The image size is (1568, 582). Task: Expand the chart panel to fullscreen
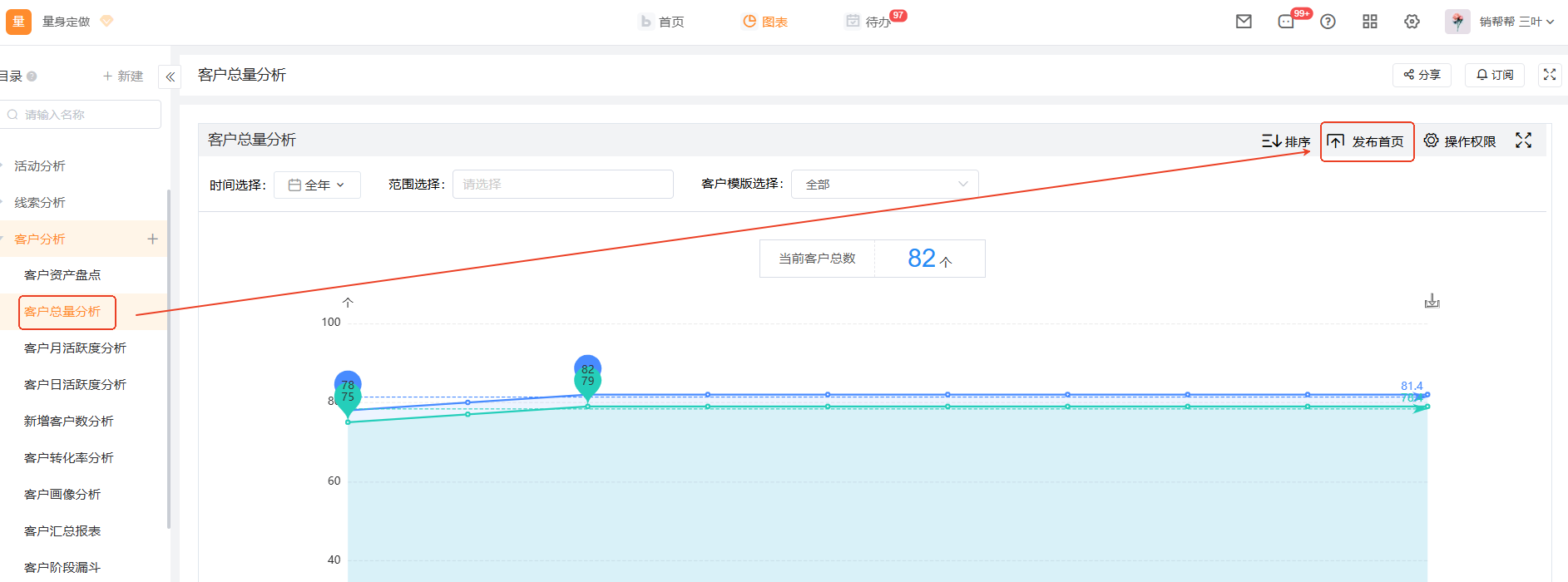click(1523, 141)
